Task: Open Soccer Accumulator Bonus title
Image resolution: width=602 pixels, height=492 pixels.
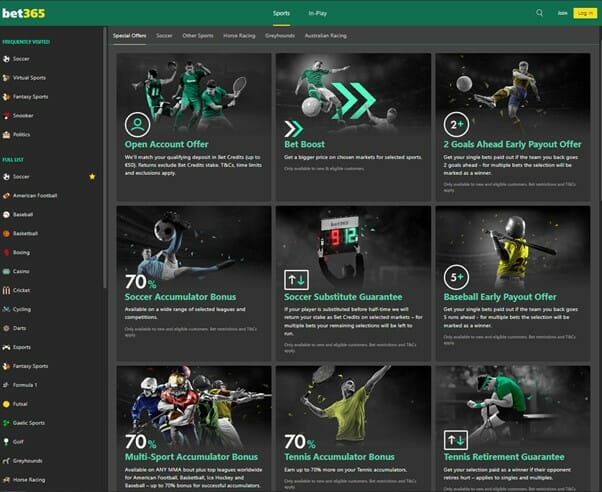Action: pyautogui.click(x=180, y=297)
